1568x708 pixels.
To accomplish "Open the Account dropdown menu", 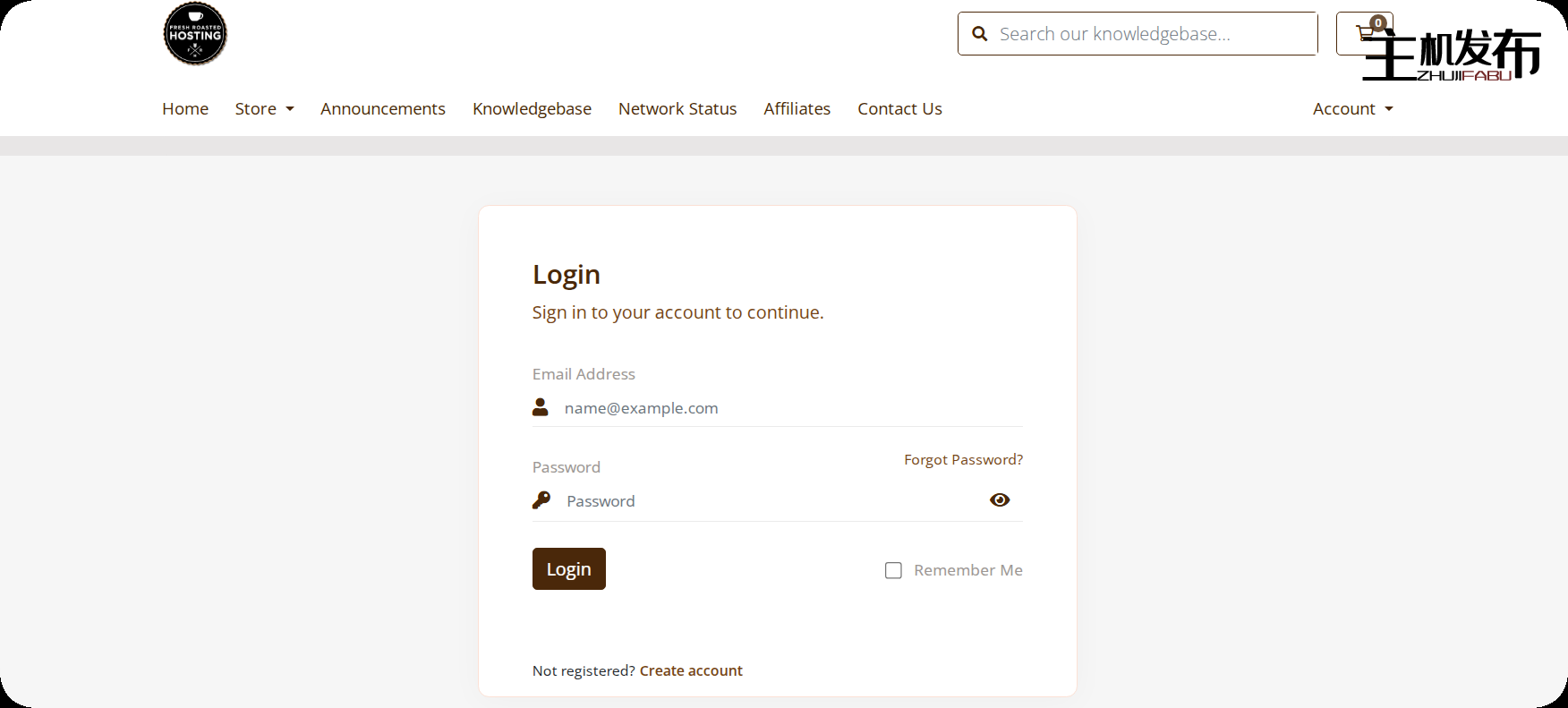I will pyautogui.click(x=1352, y=109).
